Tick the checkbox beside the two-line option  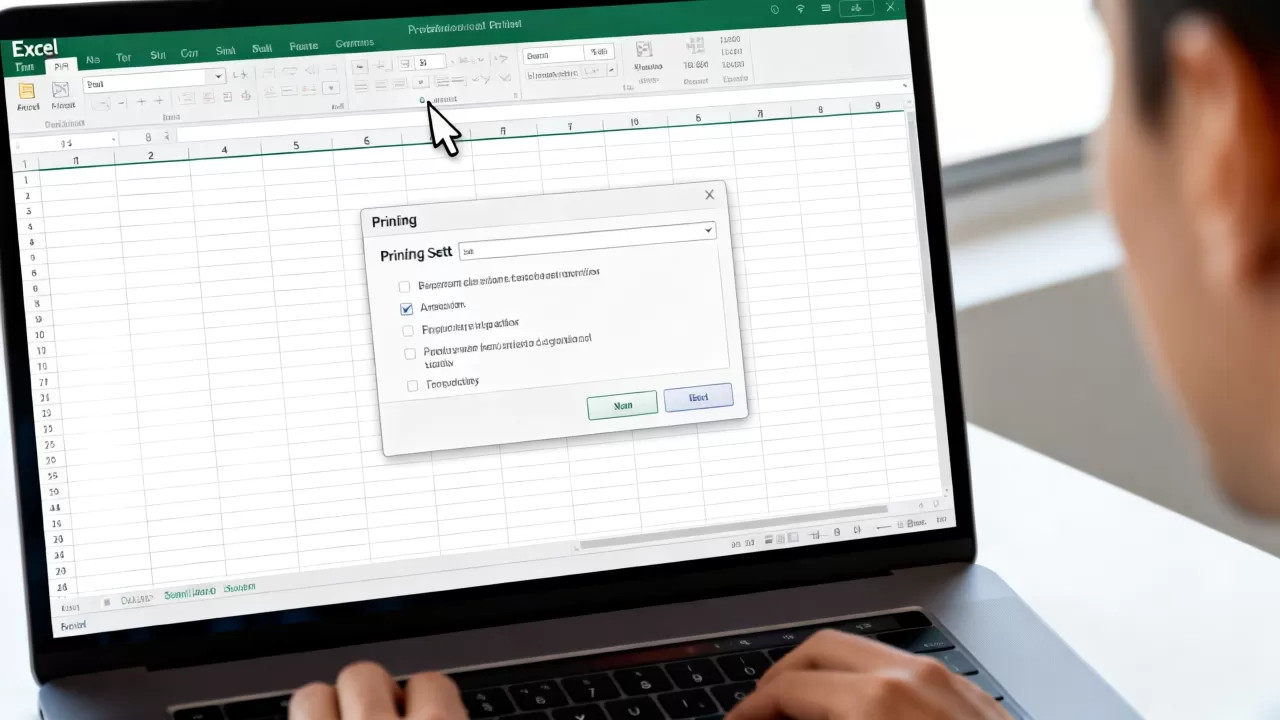[410, 353]
